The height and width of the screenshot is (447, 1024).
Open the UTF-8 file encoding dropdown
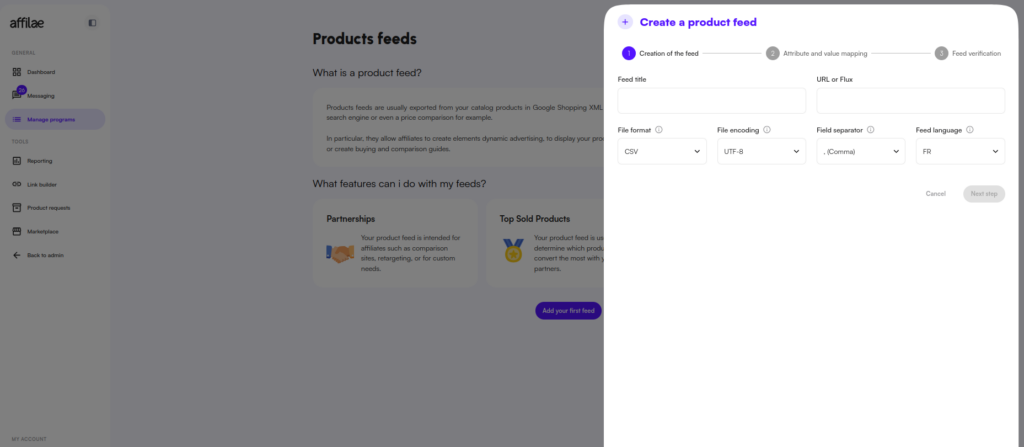coord(761,151)
